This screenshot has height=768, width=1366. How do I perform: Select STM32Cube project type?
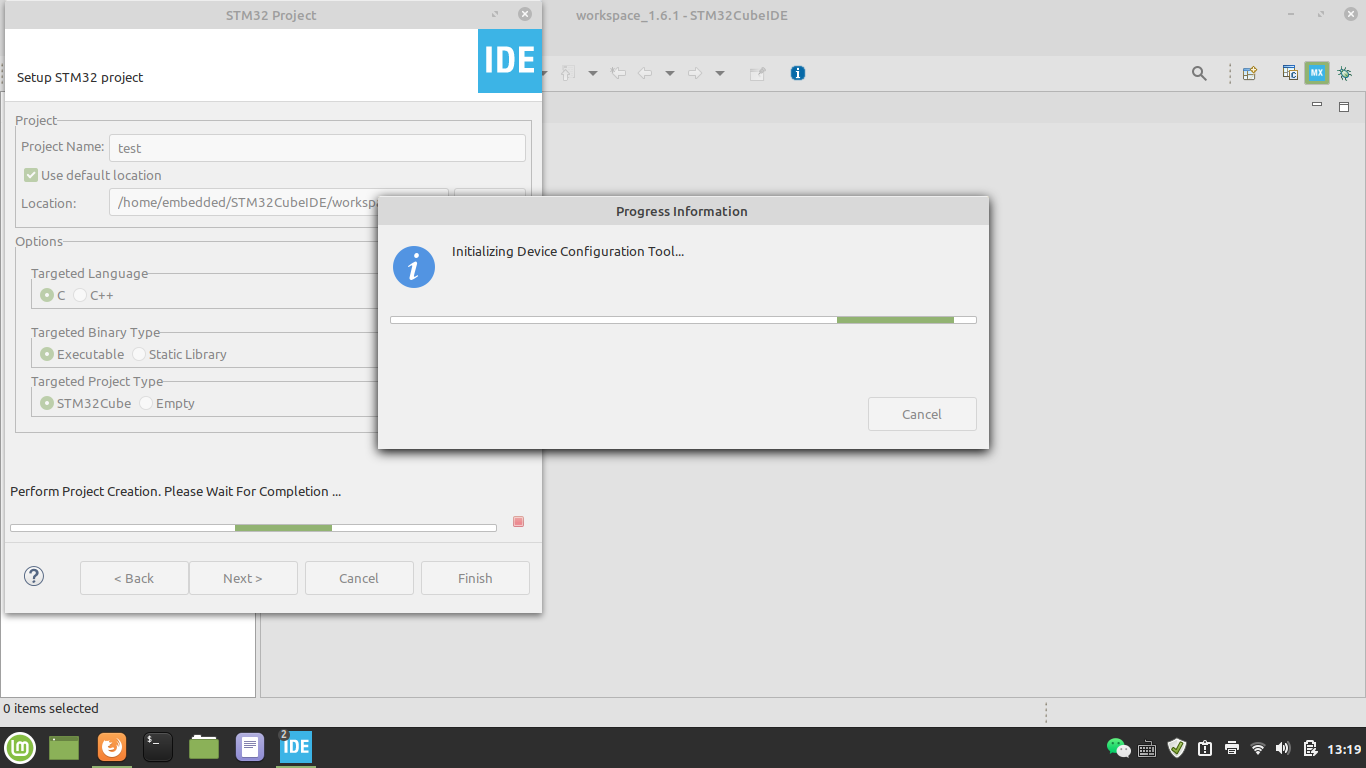pyautogui.click(x=46, y=403)
